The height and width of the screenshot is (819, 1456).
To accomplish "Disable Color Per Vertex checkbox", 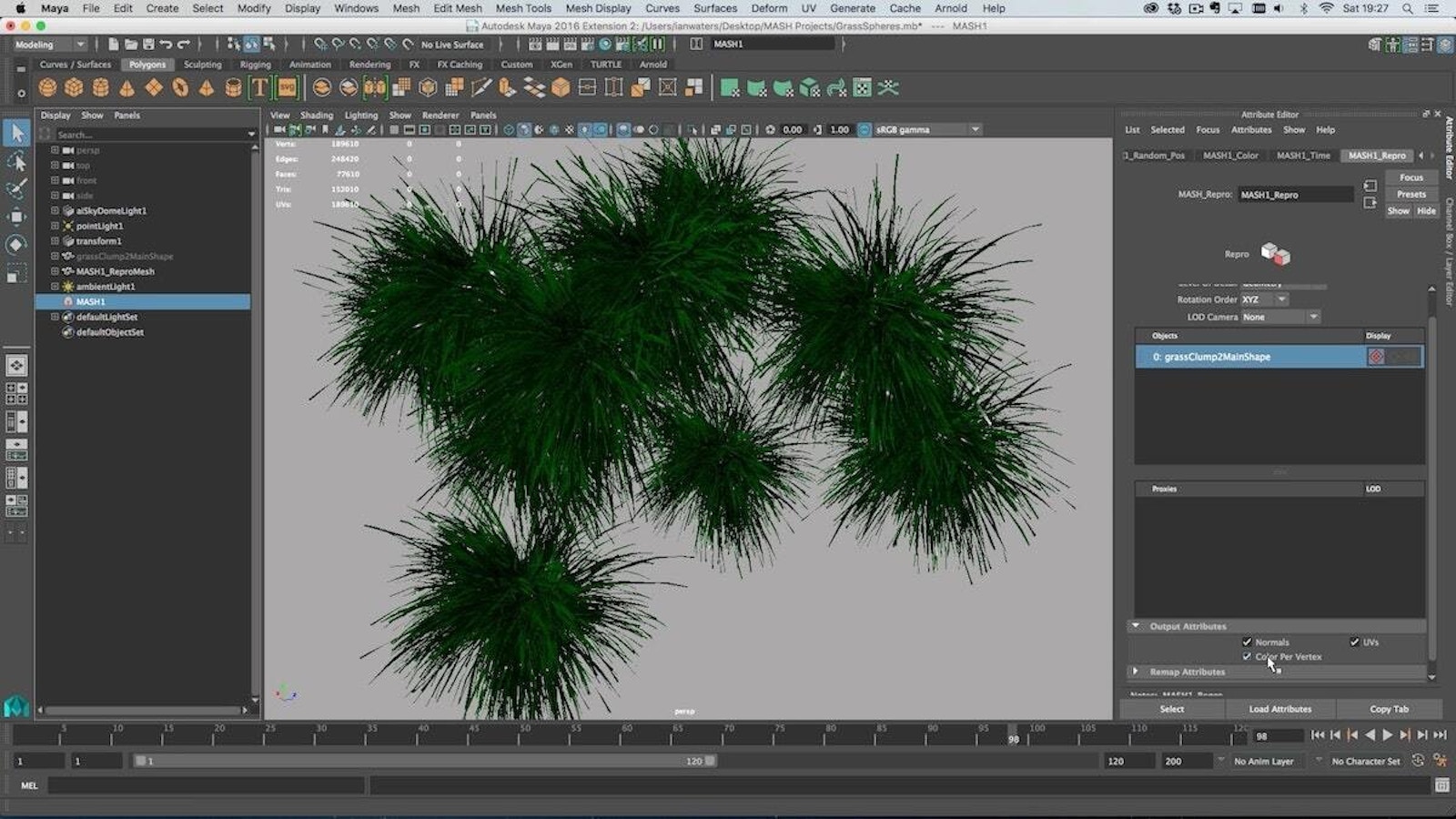I will point(1247,656).
